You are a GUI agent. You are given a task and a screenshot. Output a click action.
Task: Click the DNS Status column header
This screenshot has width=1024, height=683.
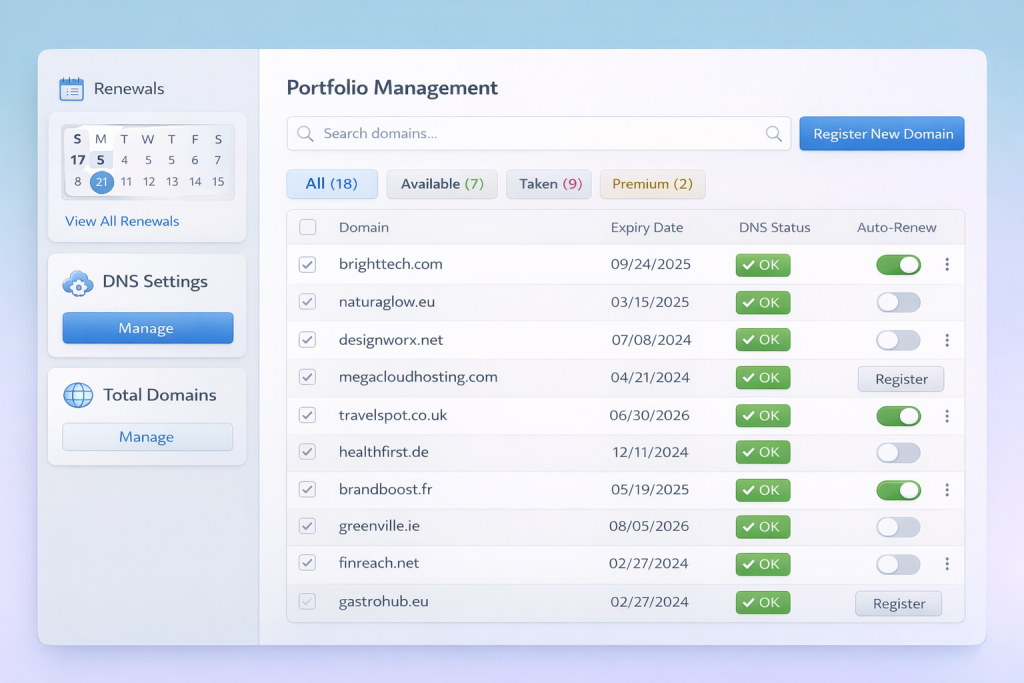(x=775, y=227)
